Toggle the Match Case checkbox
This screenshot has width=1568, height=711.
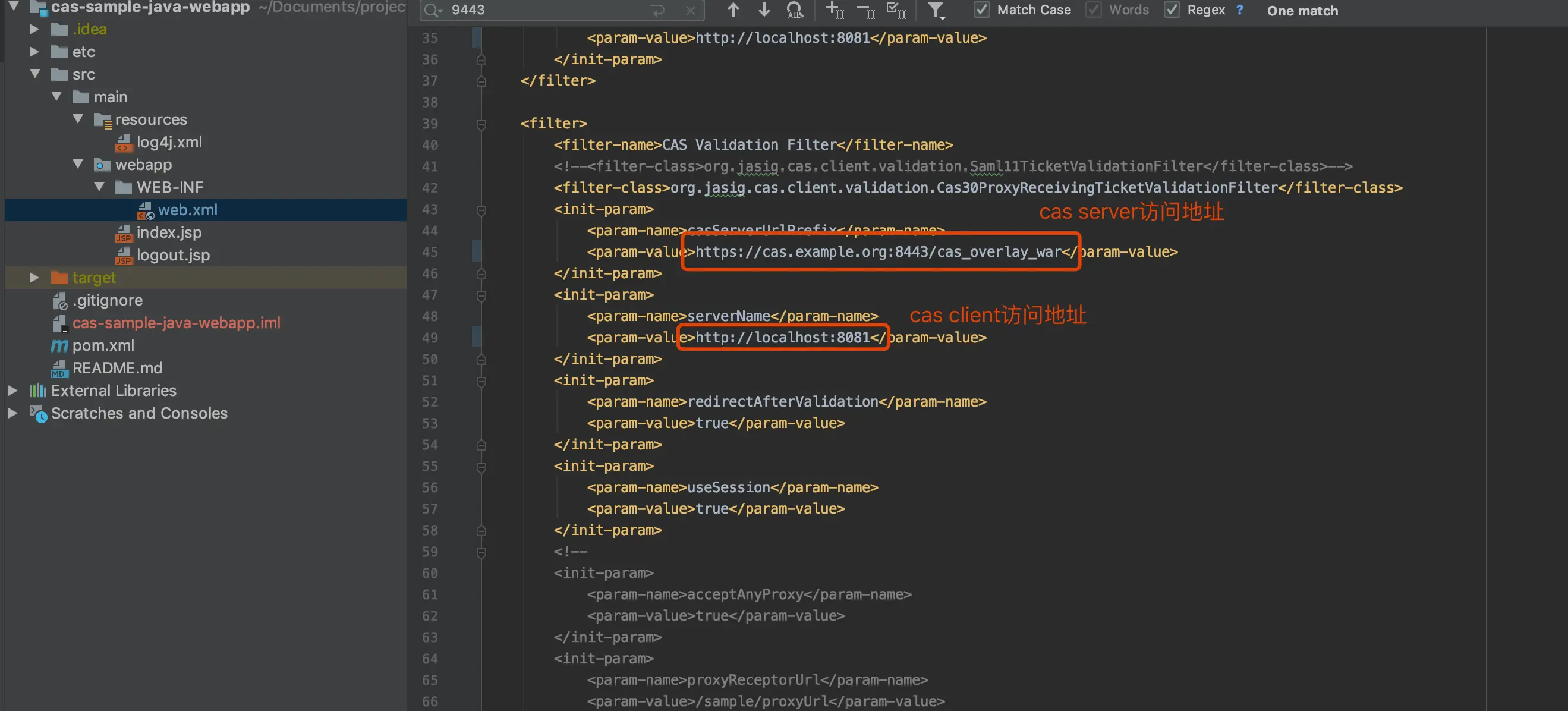click(981, 10)
